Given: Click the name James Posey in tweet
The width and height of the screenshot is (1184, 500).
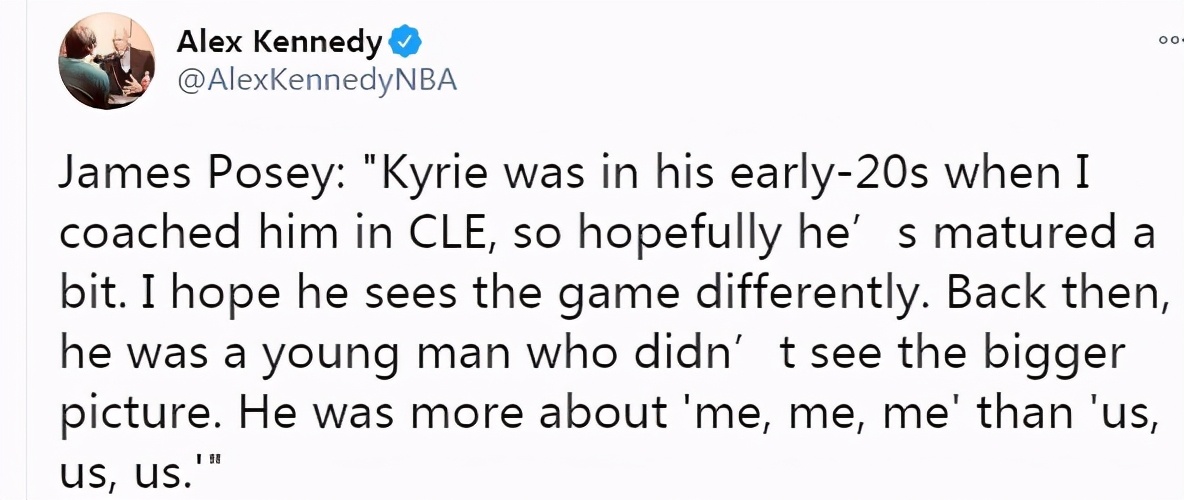Looking at the screenshot, I should (202, 176).
